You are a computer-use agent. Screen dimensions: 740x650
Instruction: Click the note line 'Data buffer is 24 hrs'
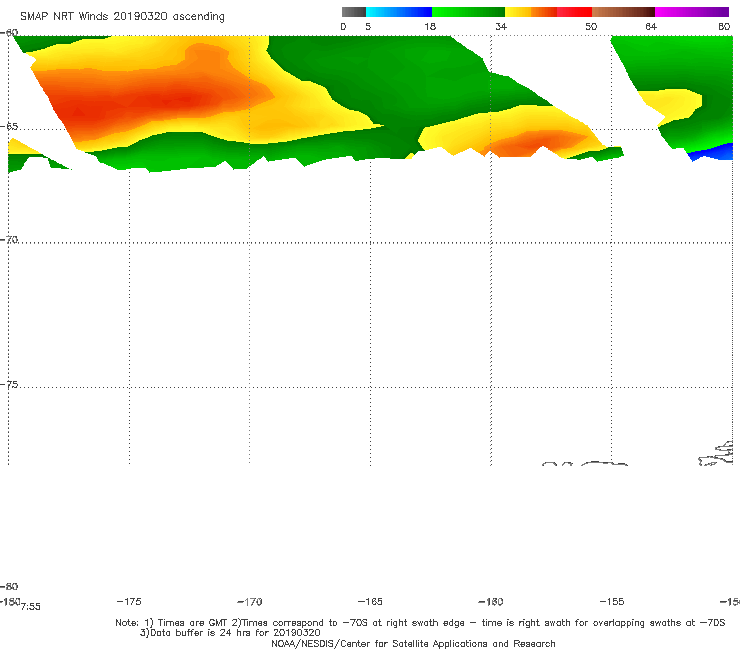tap(230, 633)
